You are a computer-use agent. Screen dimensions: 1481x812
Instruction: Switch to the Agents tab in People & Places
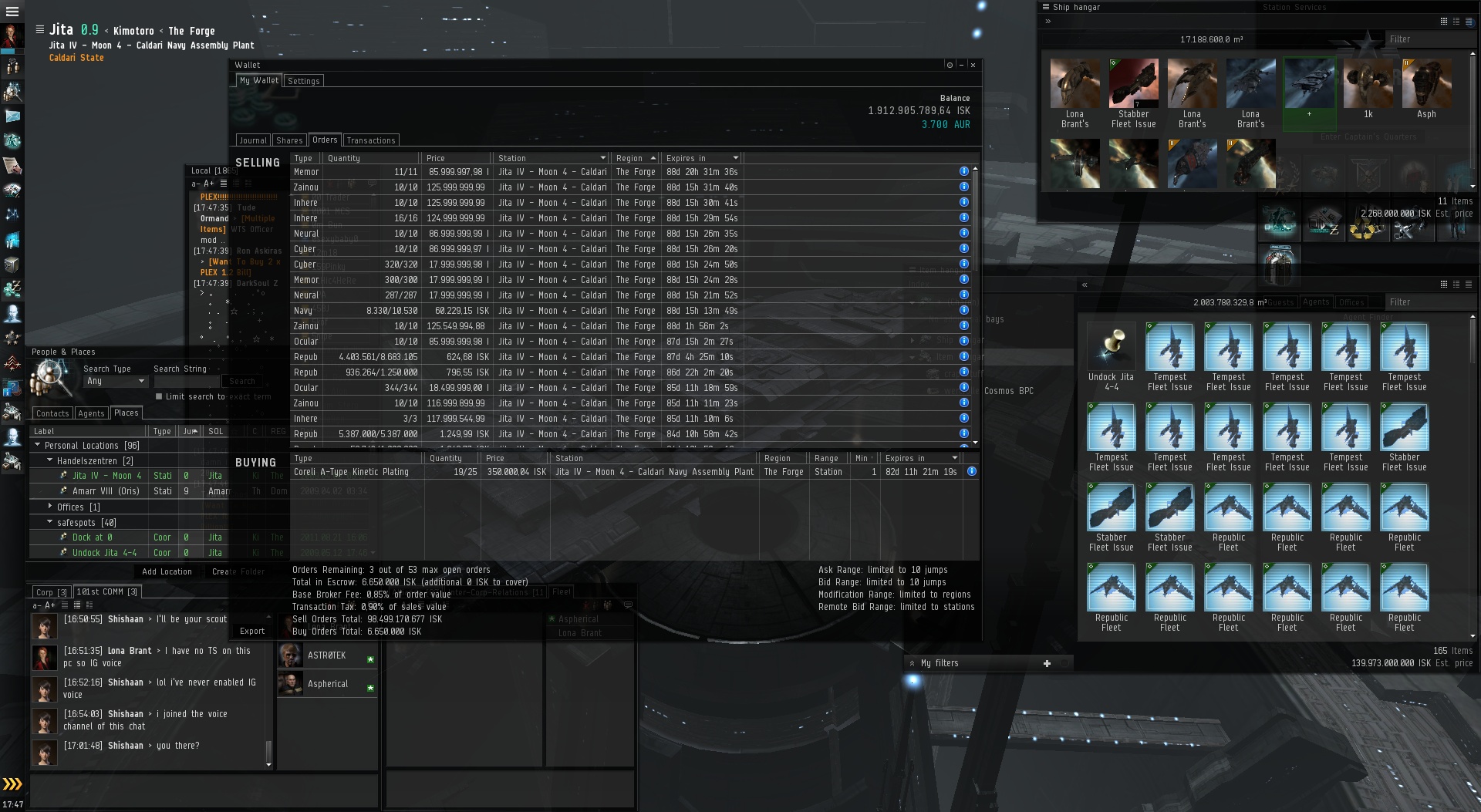(x=91, y=413)
